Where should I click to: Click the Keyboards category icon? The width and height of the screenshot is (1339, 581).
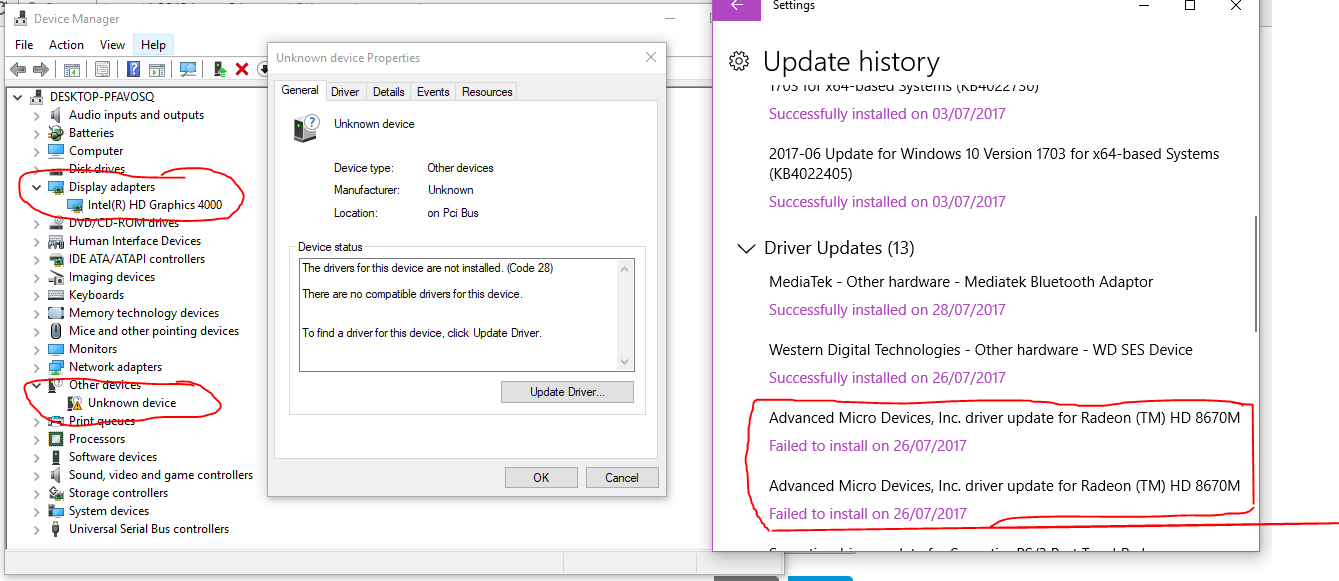click(x=56, y=295)
